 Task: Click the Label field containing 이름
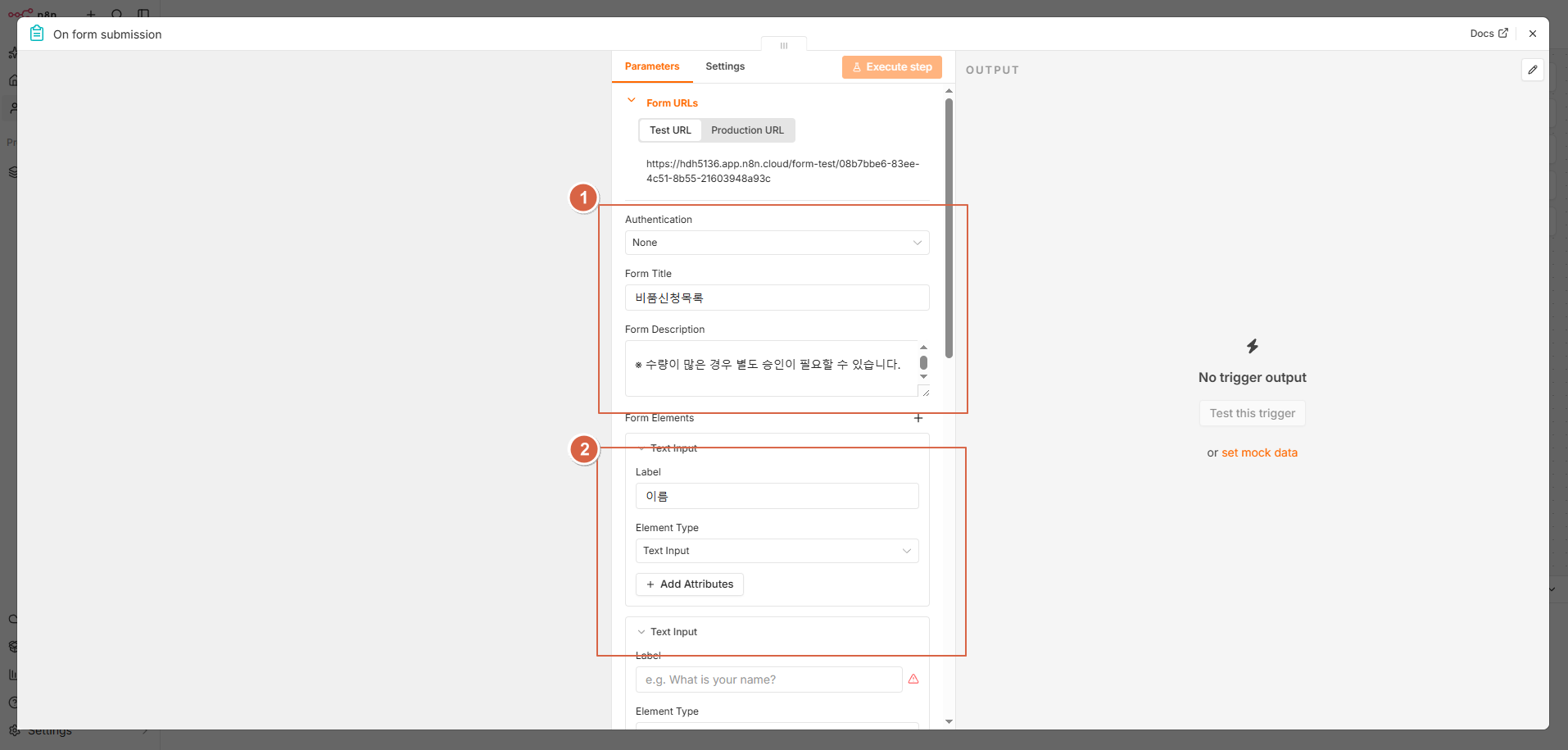777,496
